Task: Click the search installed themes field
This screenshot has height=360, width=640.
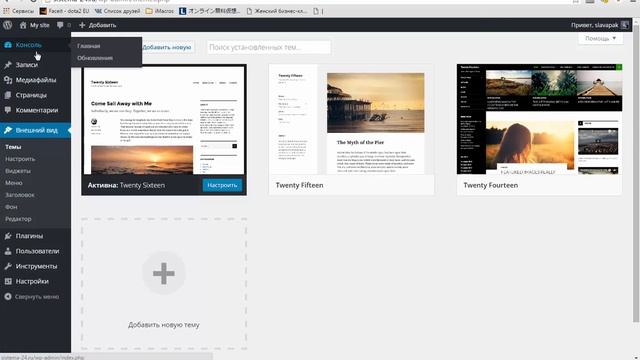Action: tap(269, 47)
